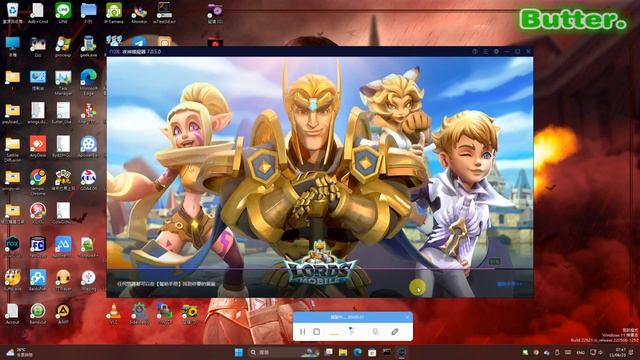
Task: Open Nox emulator hamburger menu
Action: click(486, 51)
